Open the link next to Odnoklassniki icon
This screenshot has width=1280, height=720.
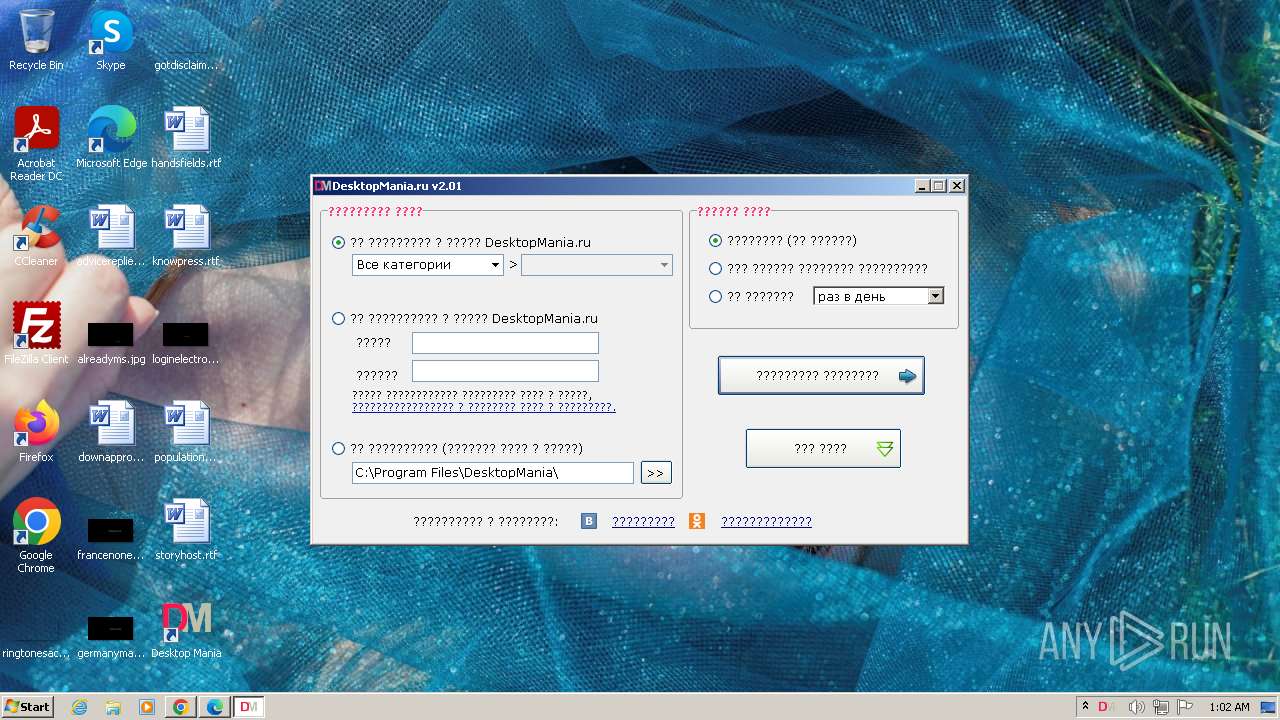click(766, 521)
